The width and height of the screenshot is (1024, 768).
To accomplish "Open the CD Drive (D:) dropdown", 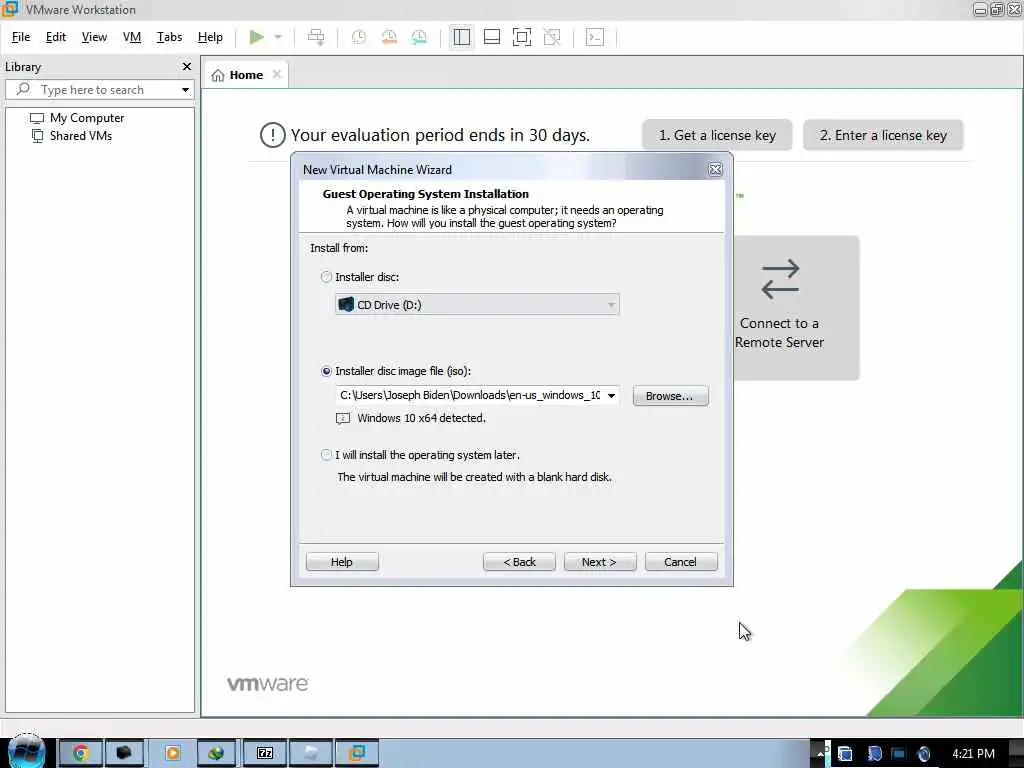I will [x=477, y=304].
